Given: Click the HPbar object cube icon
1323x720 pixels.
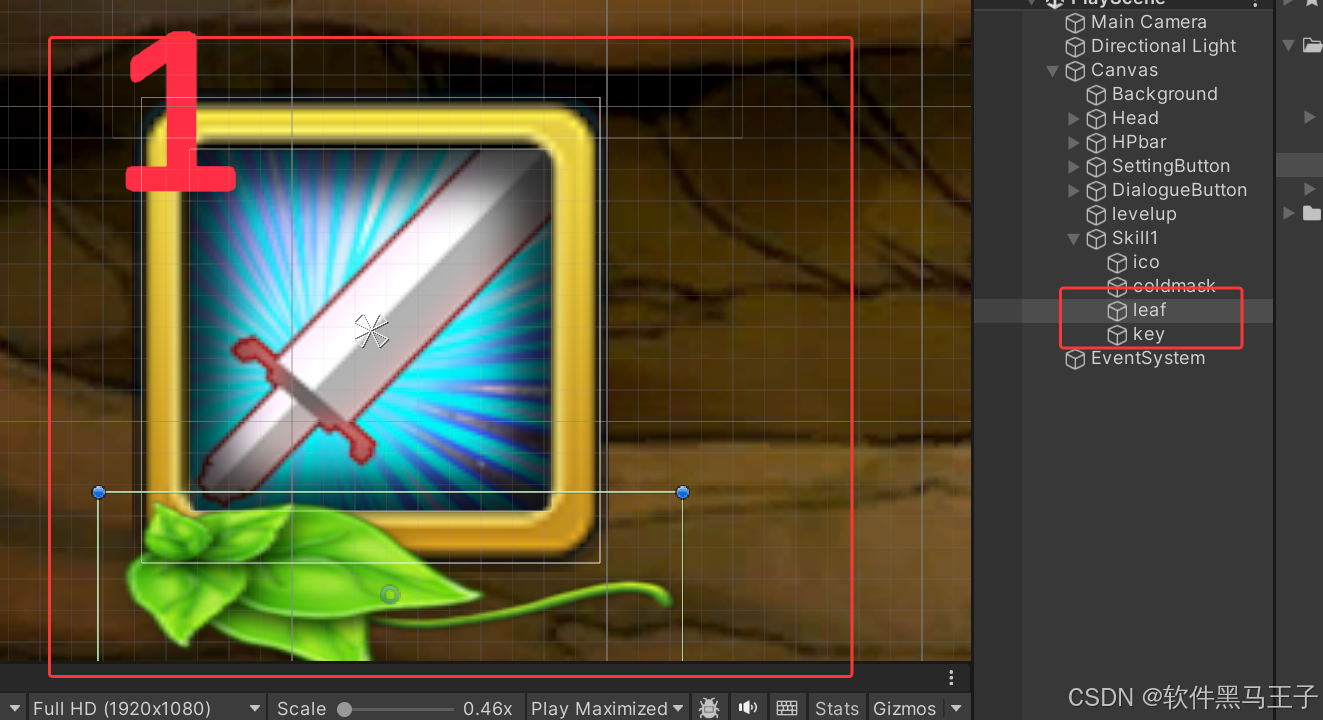Looking at the screenshot, I should (x=1096, y=142).
